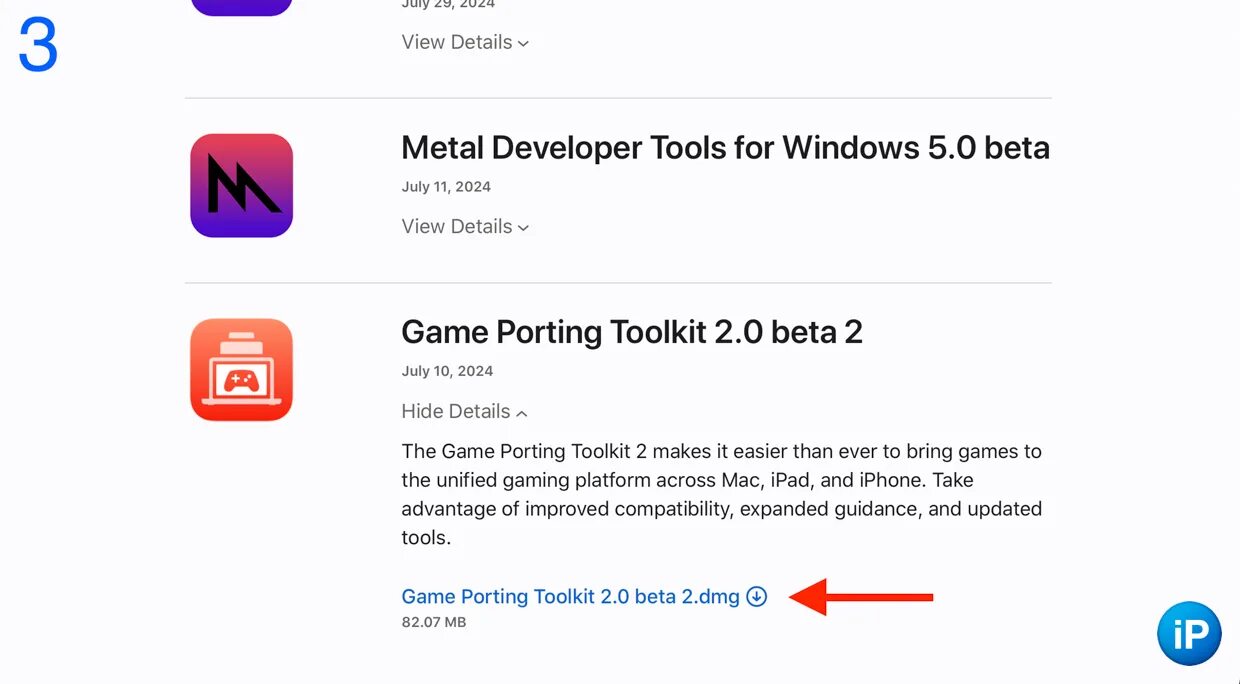1240x684 pixels.
Task: Click the divider line above Game Porting Toolkit
Action: click(618, 283)
